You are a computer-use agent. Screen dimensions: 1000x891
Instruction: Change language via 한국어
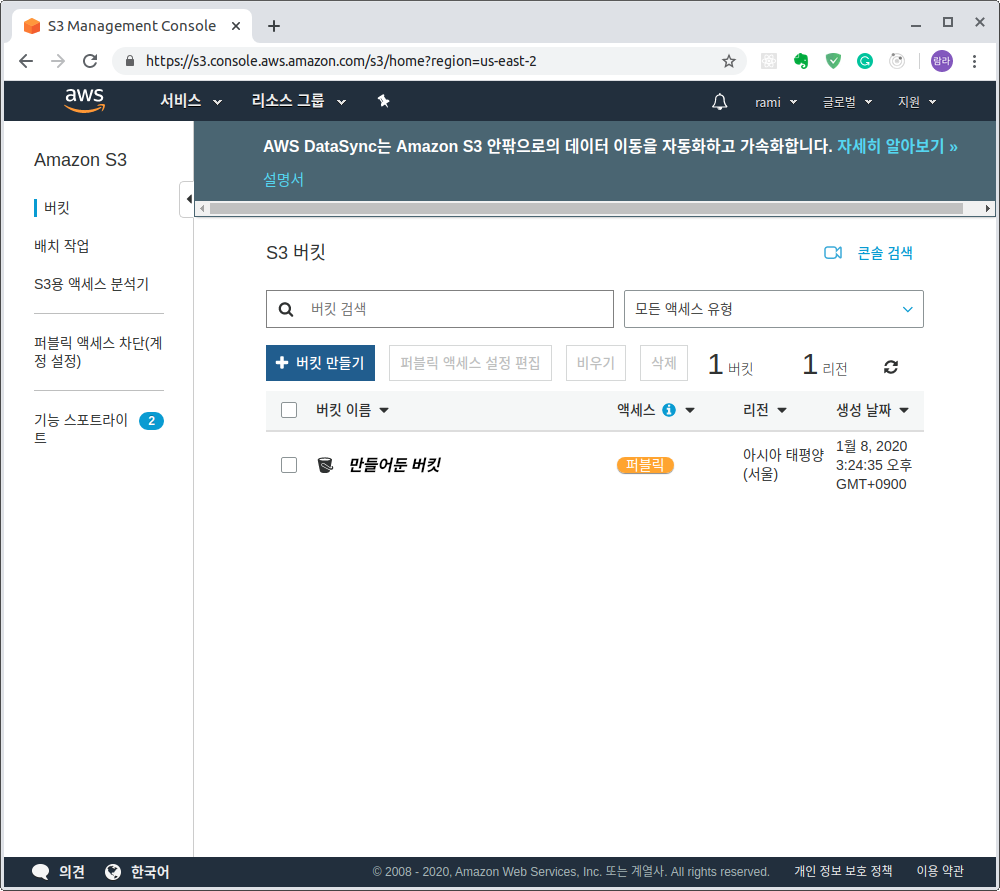click(150, 872)
